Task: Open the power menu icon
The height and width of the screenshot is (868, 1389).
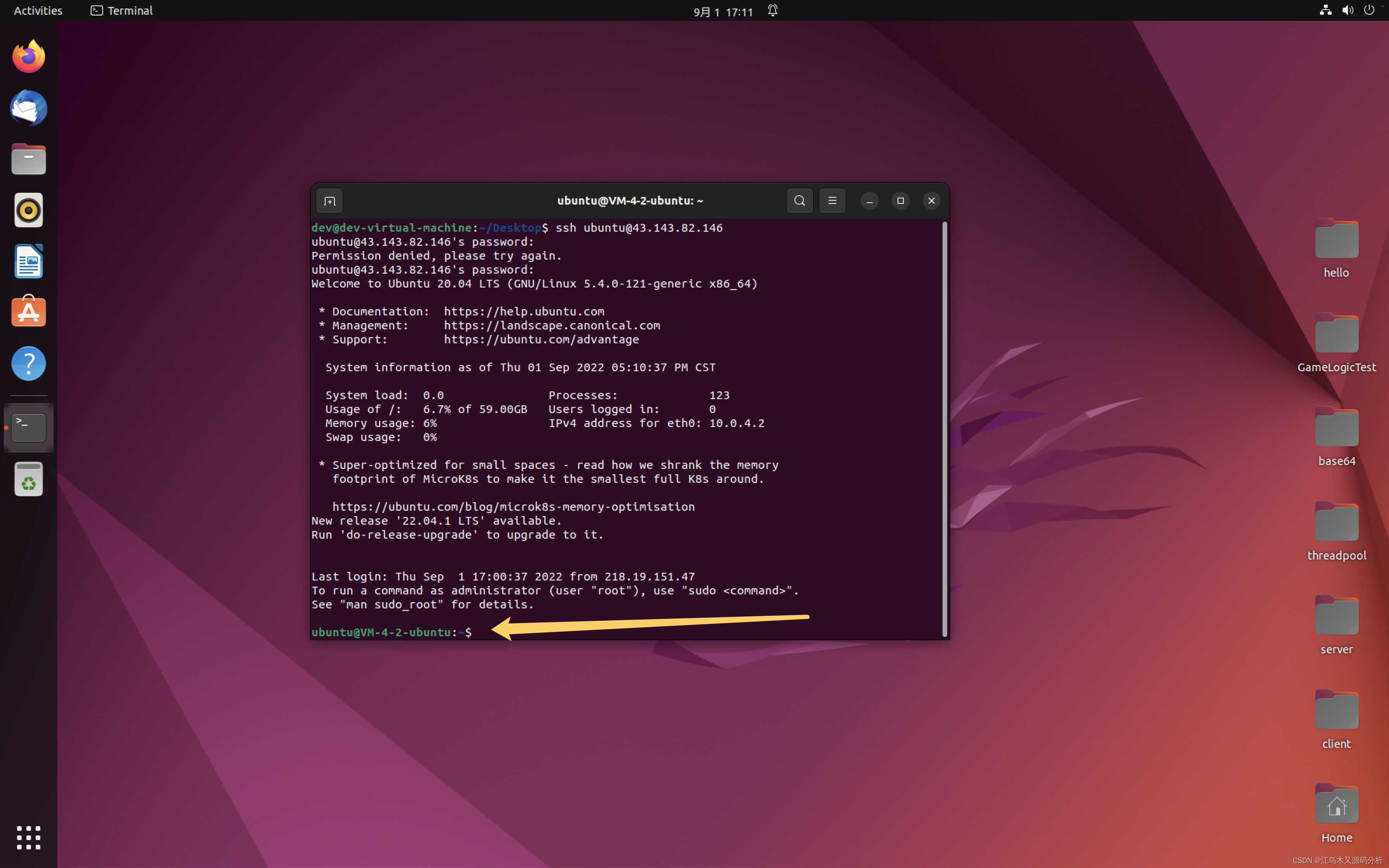Action: tap(1370, 10)
